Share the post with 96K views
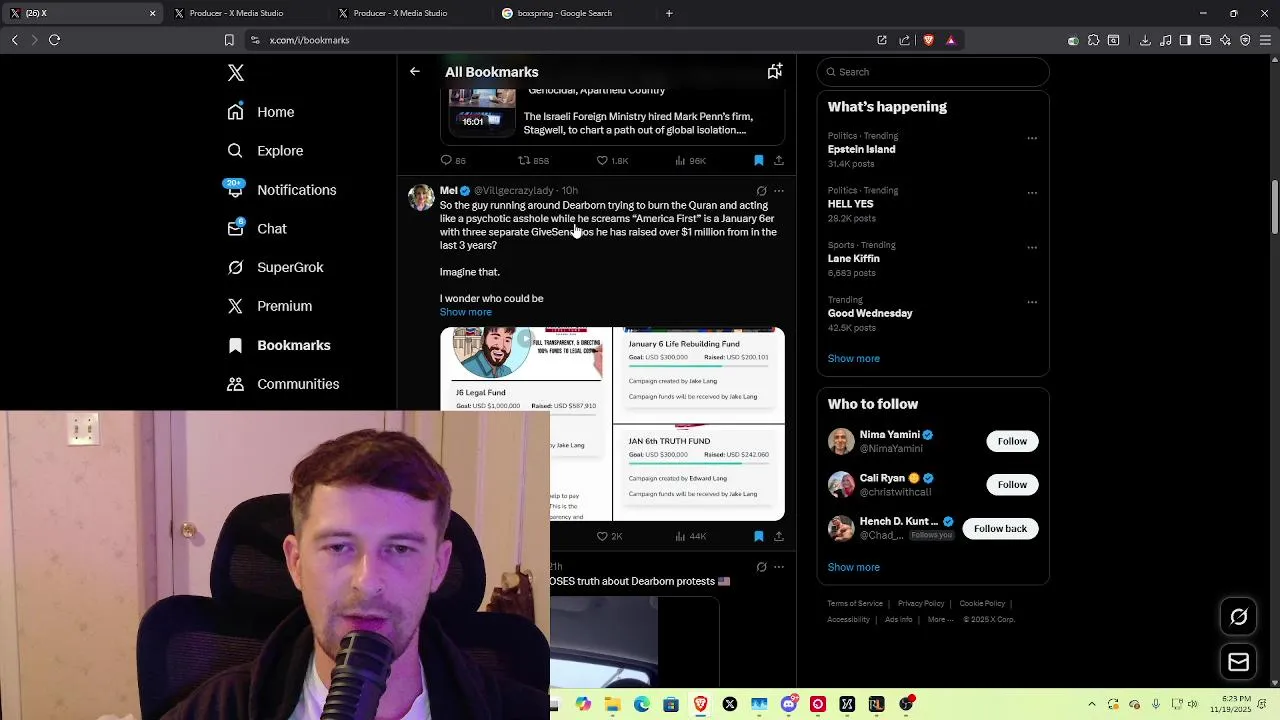 [779, 161]
